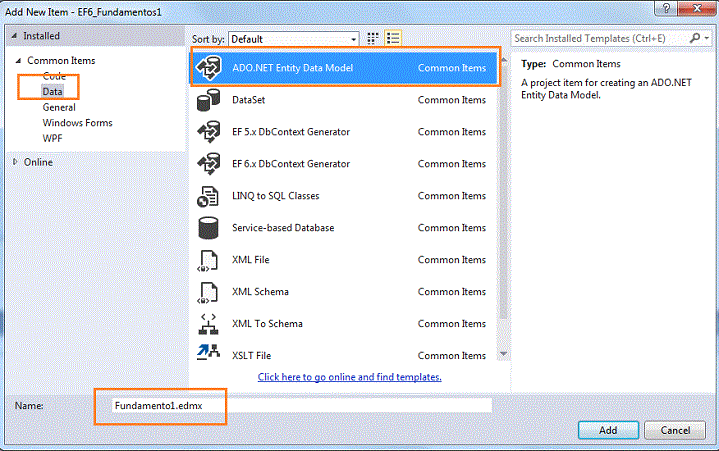Close the Add New Item dialog
Viewport: 719px width, 451px height.
pyautogui.click(x=697, y=8)
